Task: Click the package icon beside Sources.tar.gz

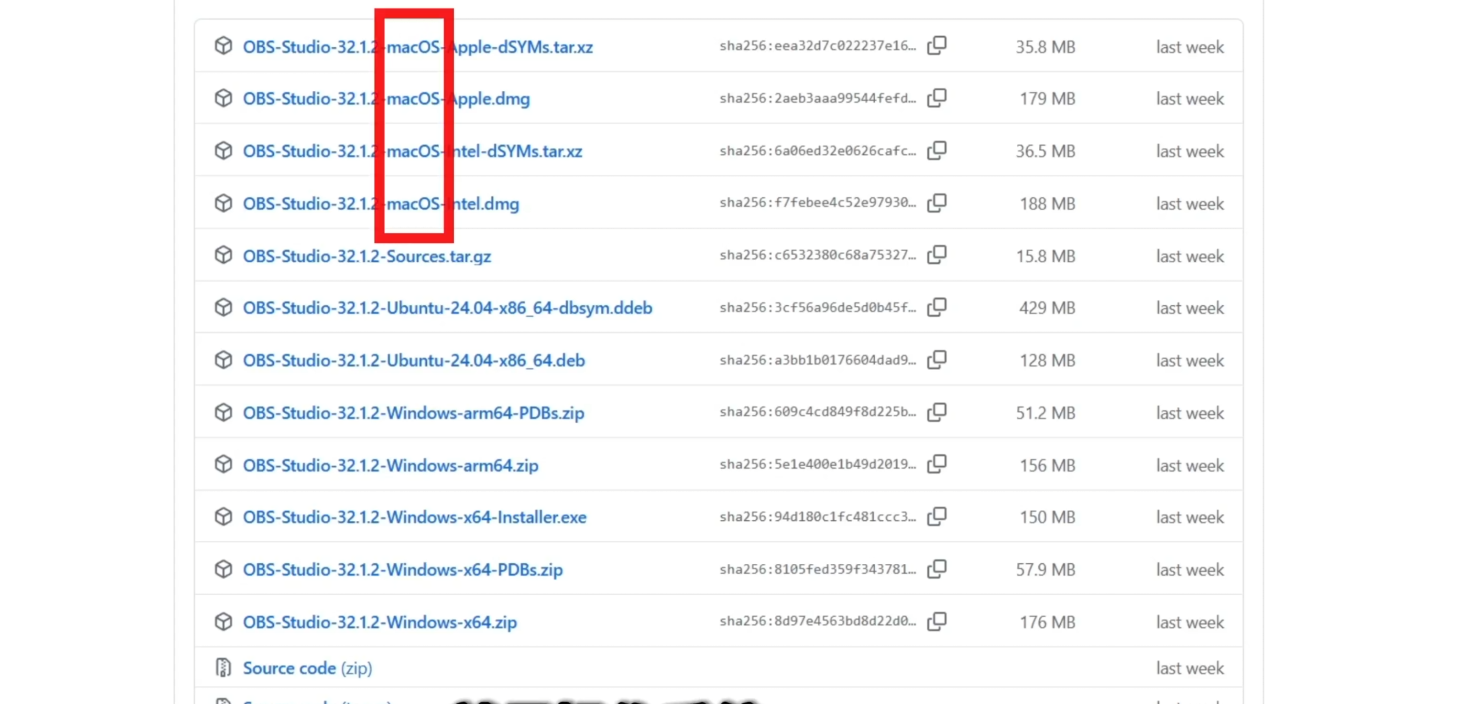Action: tap(224, 255)
